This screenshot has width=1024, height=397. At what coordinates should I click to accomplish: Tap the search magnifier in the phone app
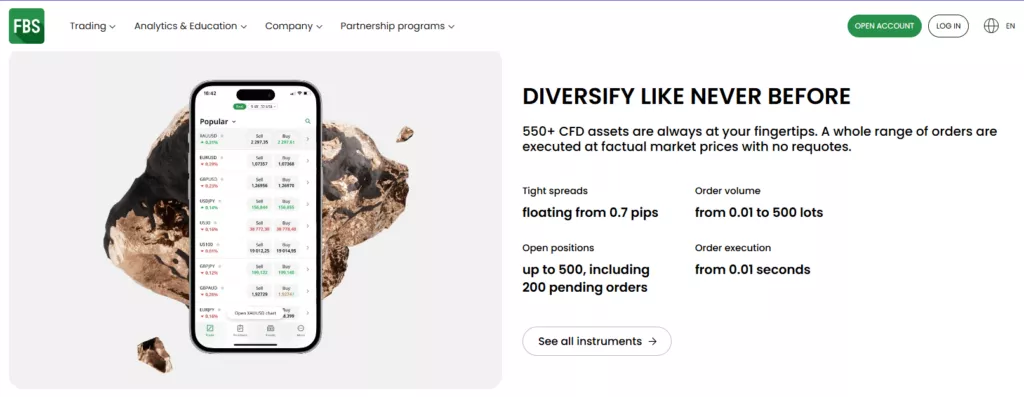point(308,121)
